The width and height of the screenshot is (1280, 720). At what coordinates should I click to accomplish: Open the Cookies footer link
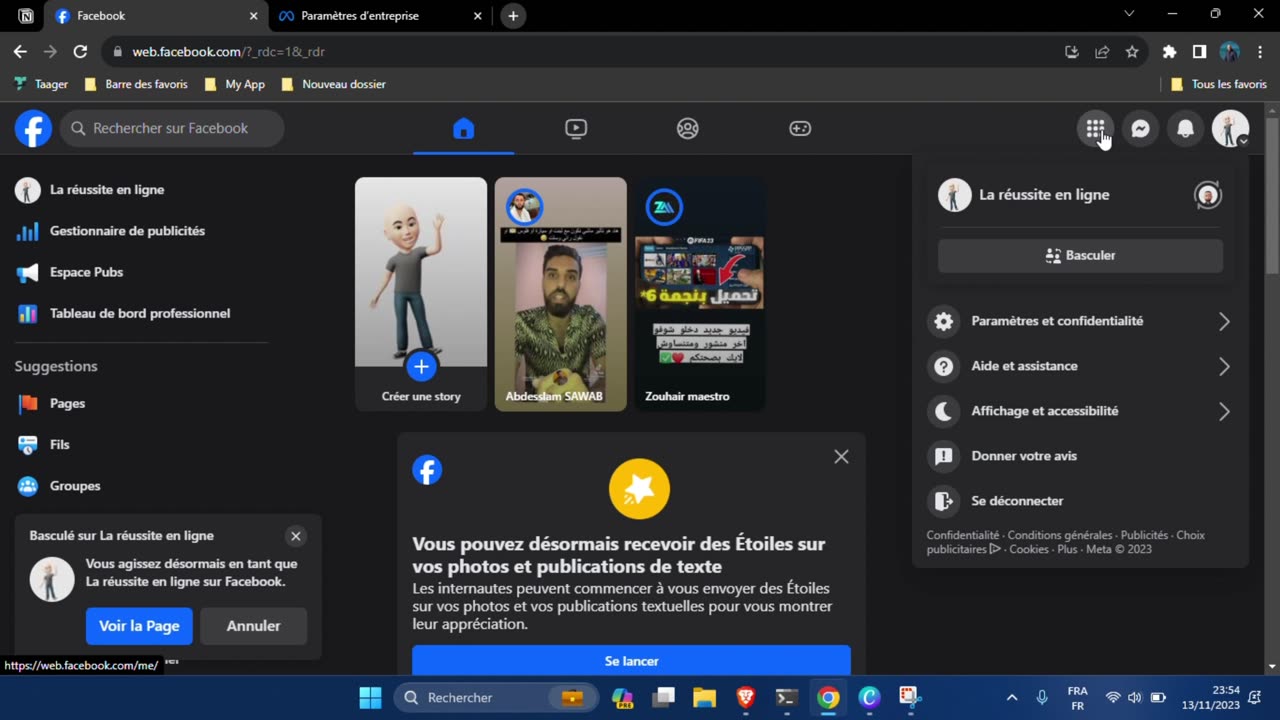click(1029, 549)
